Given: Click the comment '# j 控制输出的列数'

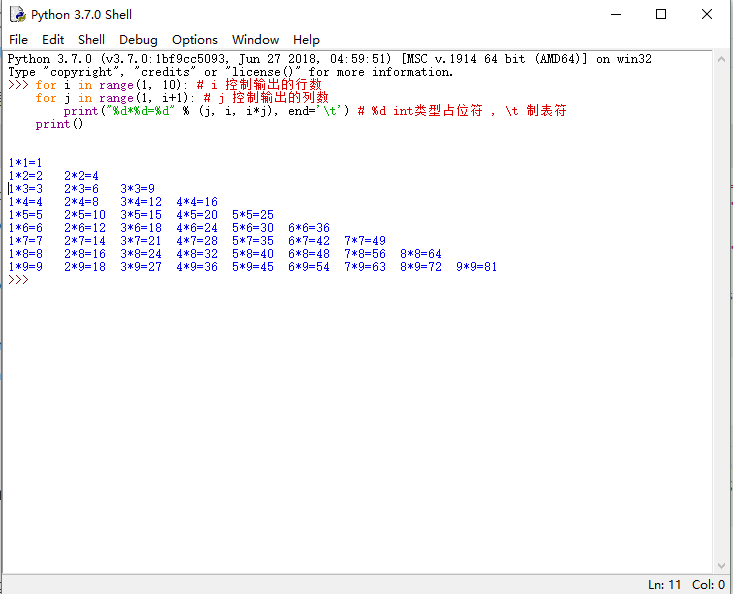Looking at the screenshot, I should [266, 98].
